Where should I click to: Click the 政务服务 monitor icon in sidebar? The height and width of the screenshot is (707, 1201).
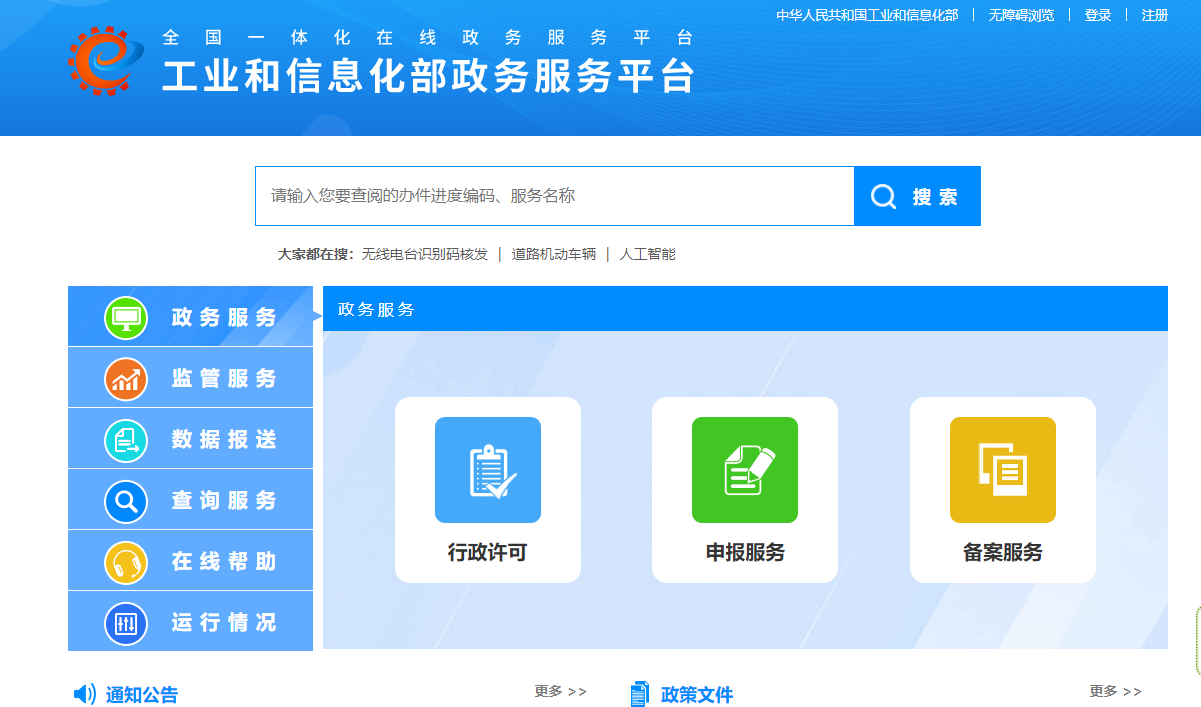click(124, 316)
